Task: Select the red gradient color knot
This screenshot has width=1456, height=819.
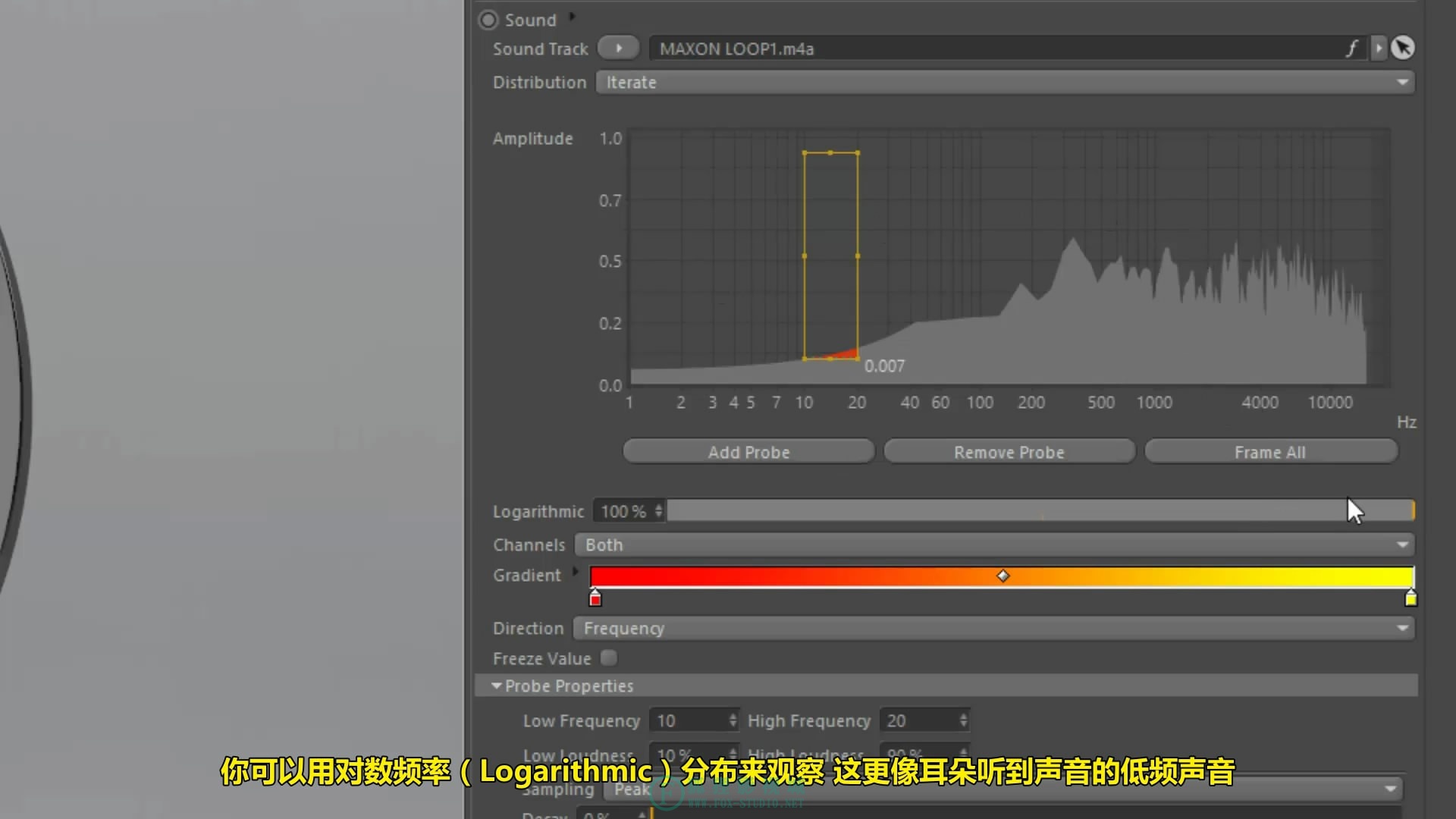Action: point(595,598)
